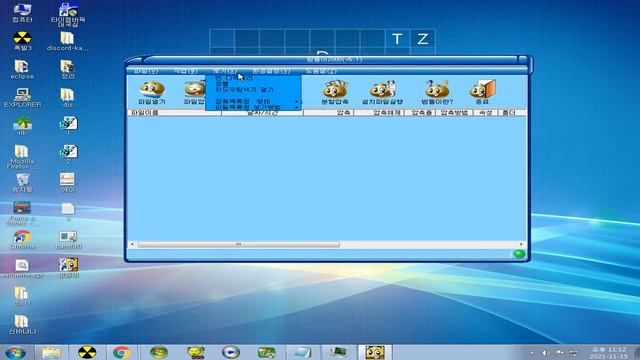Click the radiation icon on taskbar
Screen dimensions: 640x360
click(x=87, y=352)
